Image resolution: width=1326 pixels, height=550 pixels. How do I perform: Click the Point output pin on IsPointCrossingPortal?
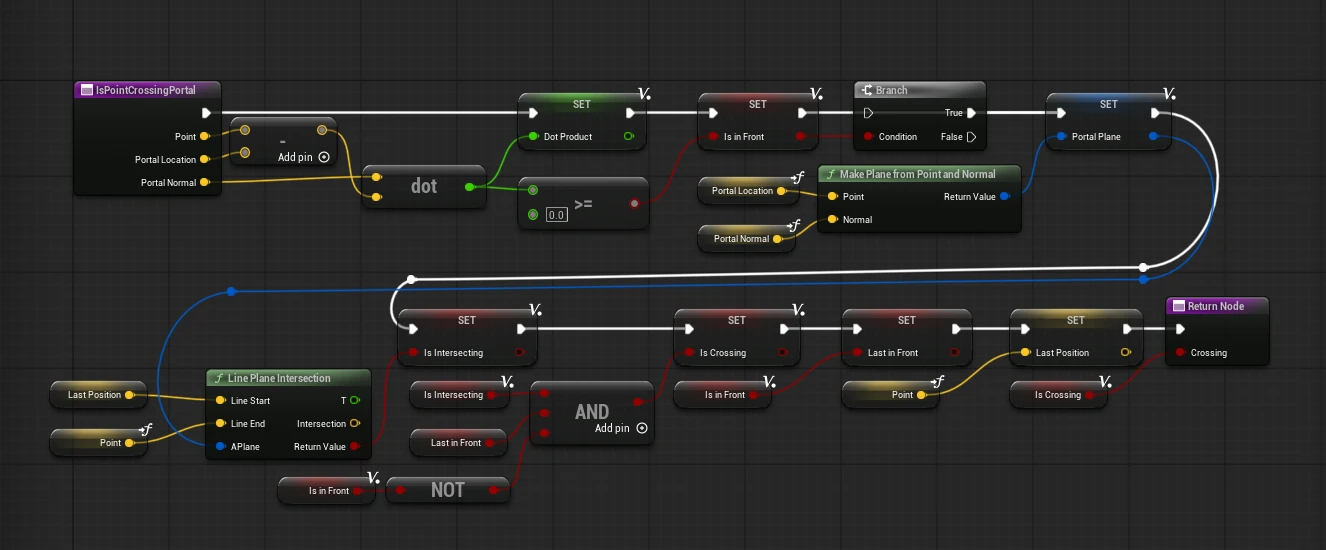pos(205,136)
